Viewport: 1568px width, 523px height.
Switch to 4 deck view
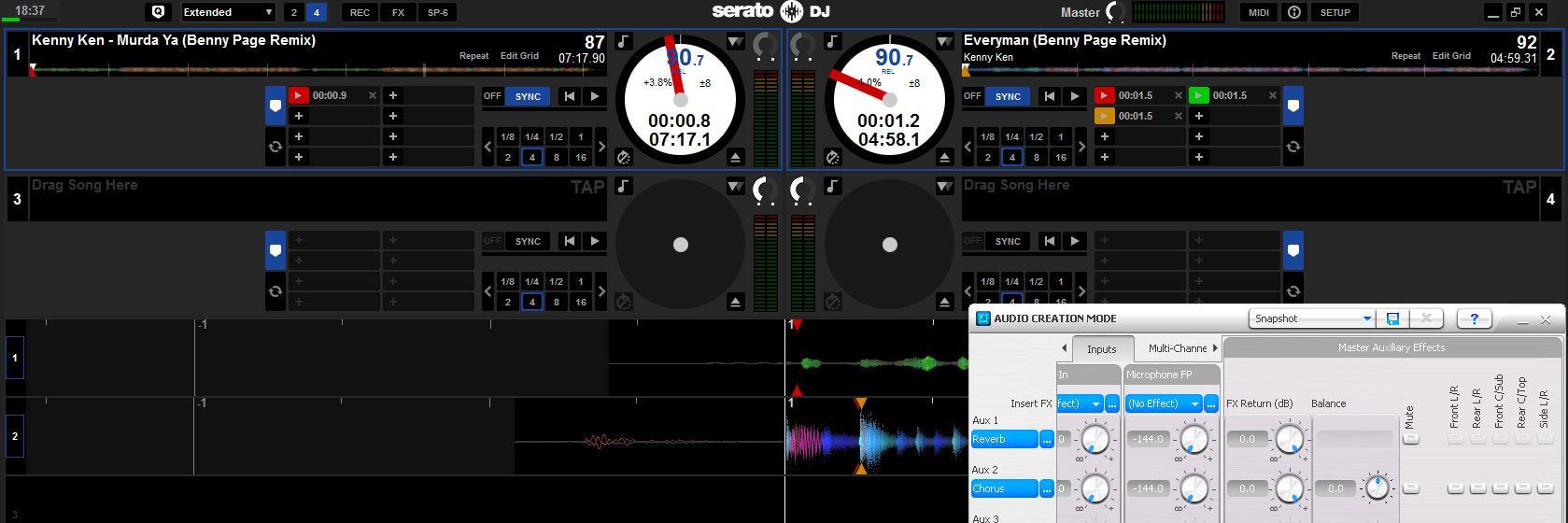pos(317,12)
